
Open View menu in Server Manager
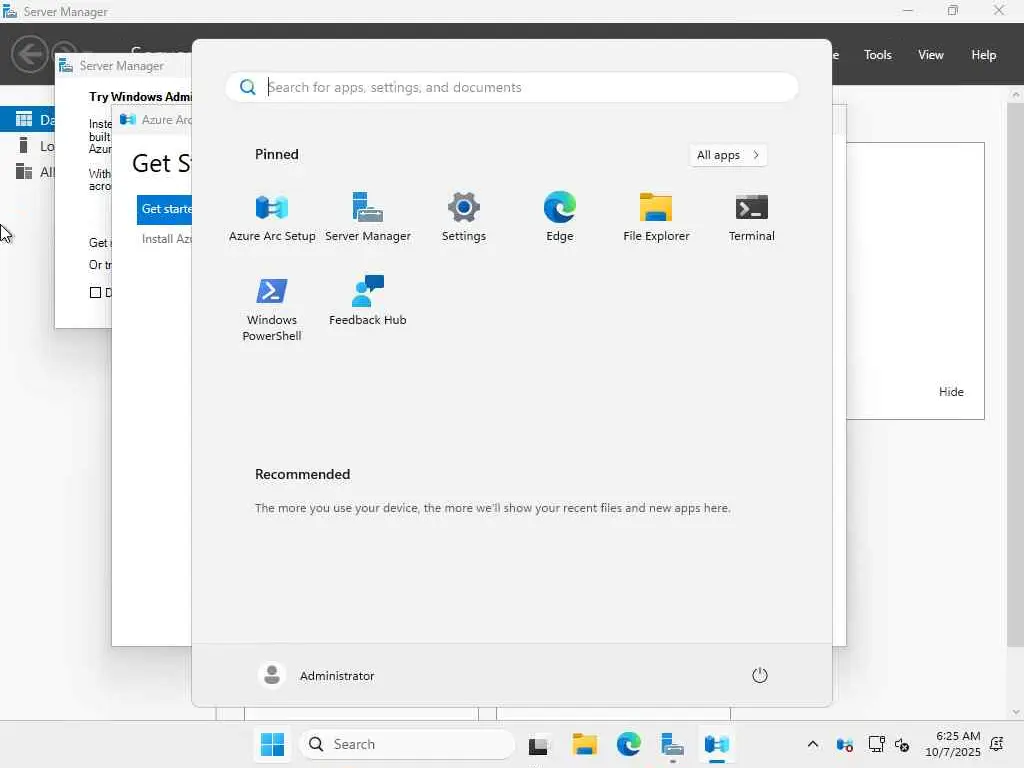(931, 55)
